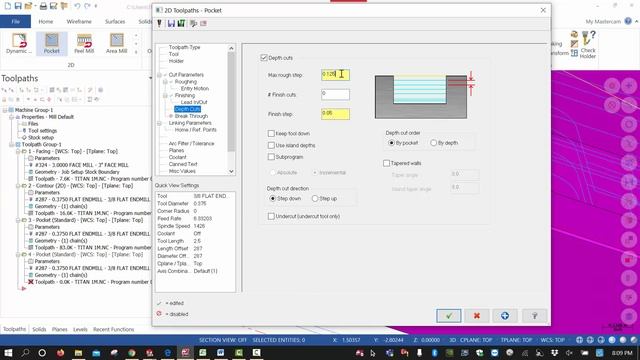Screen dimensions: 640x360
Task: Collapse the Properties - Mill Default node
Action: (x=11, y=117)
